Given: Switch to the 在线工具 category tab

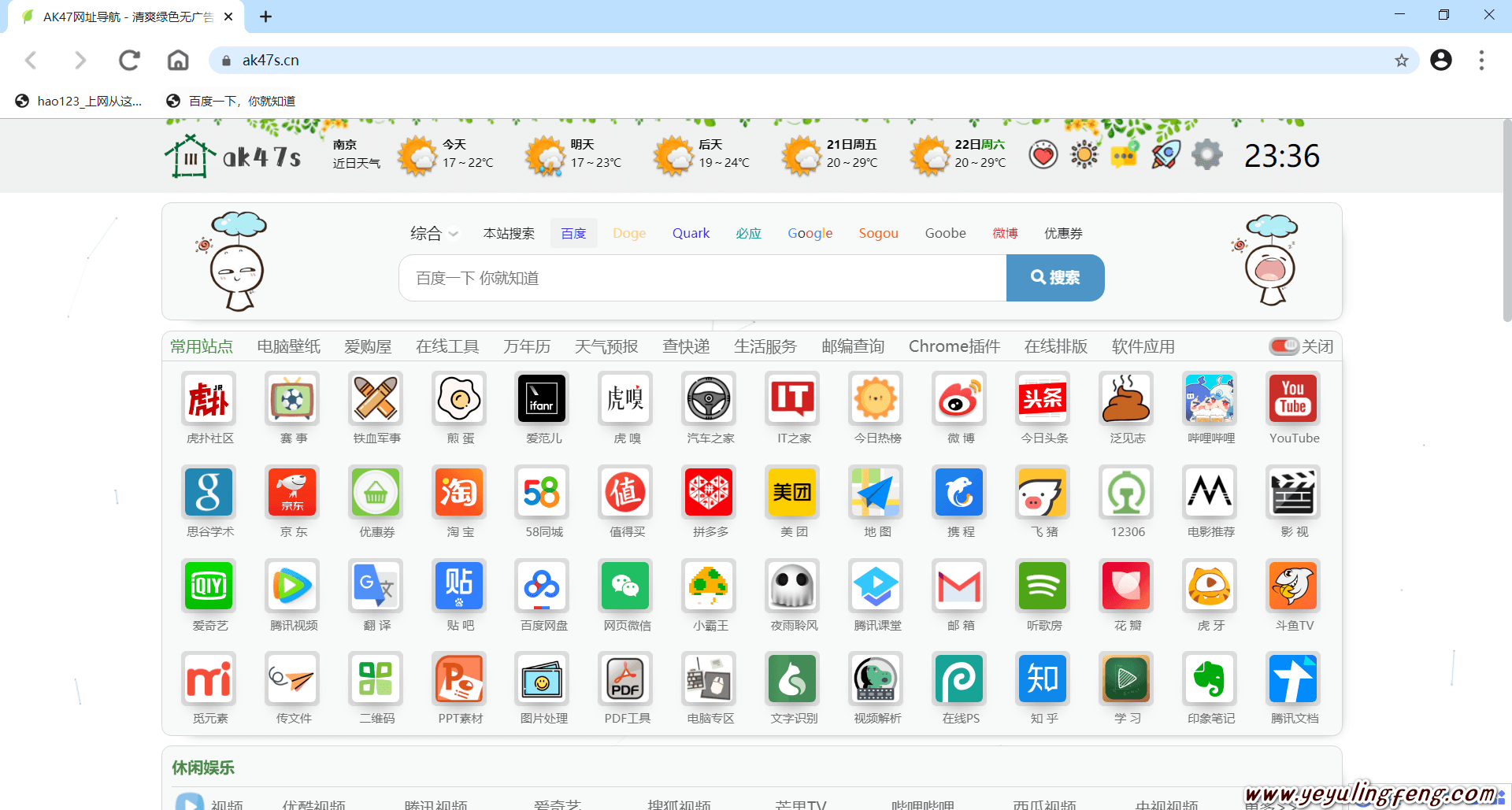Looking at the screenshot, I should pos(447,346).
